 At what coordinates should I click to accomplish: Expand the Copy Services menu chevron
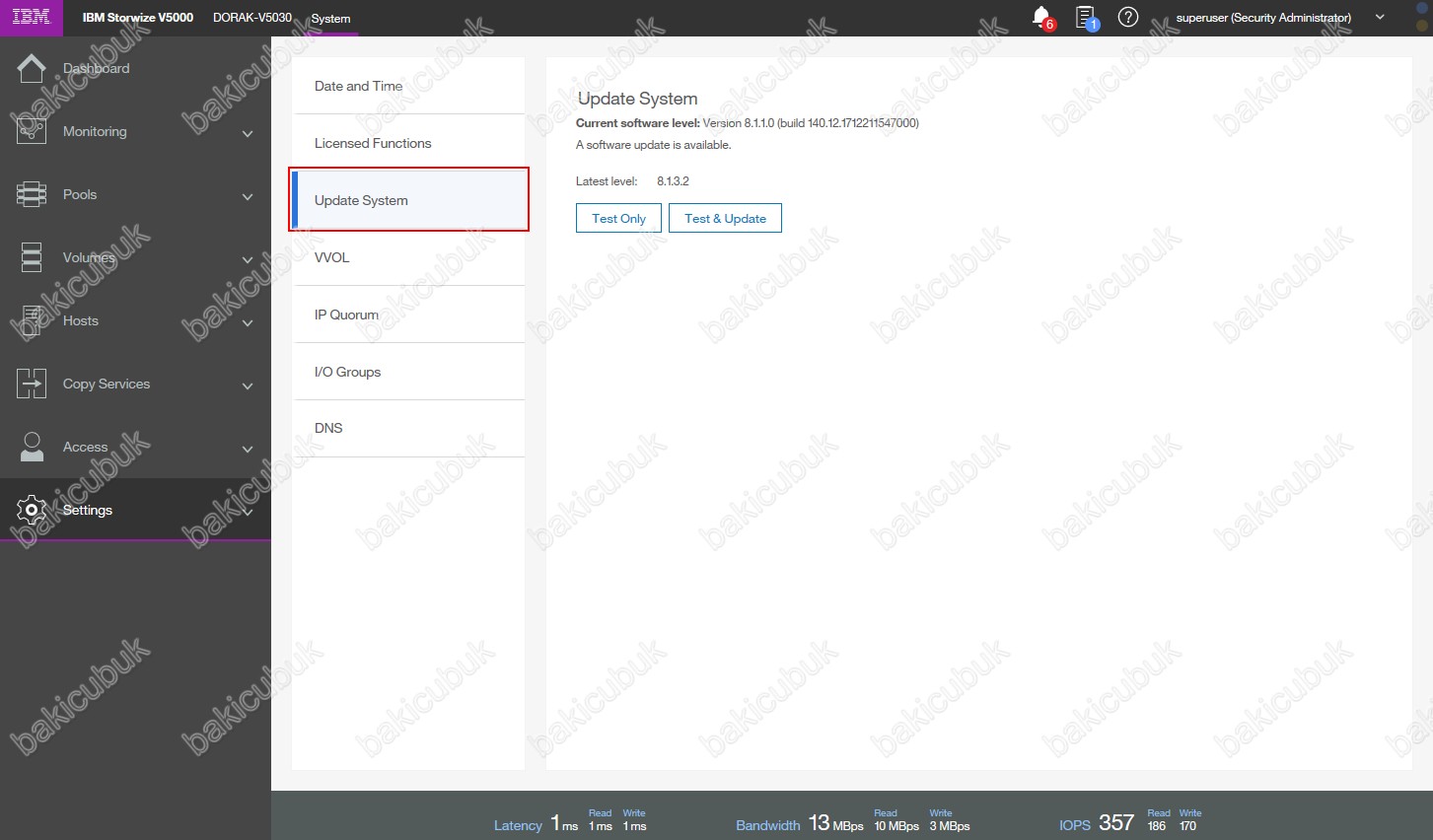[x=248, y=385]
